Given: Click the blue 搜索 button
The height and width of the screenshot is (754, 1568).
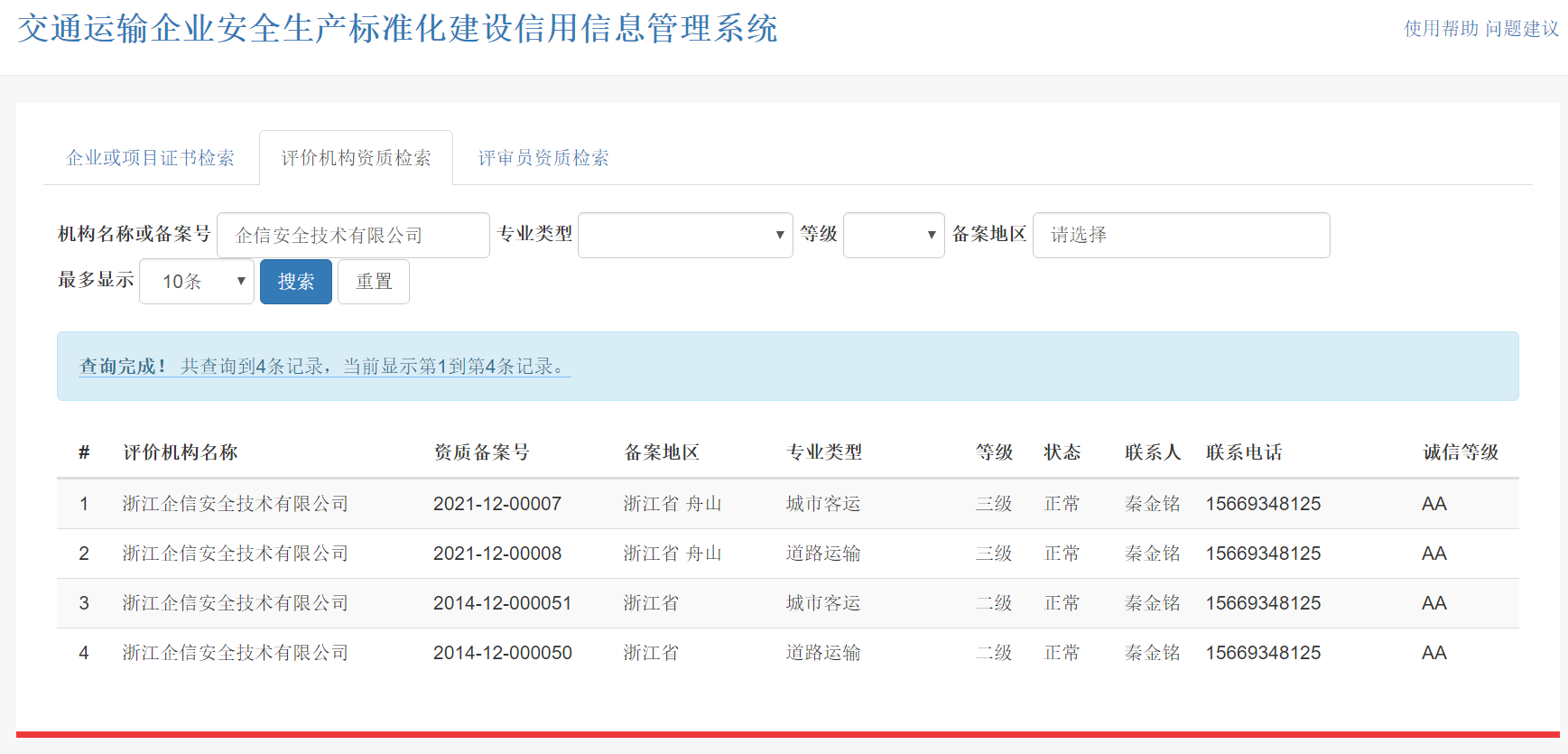Looking at the screenshot, I should click(296, 282).
